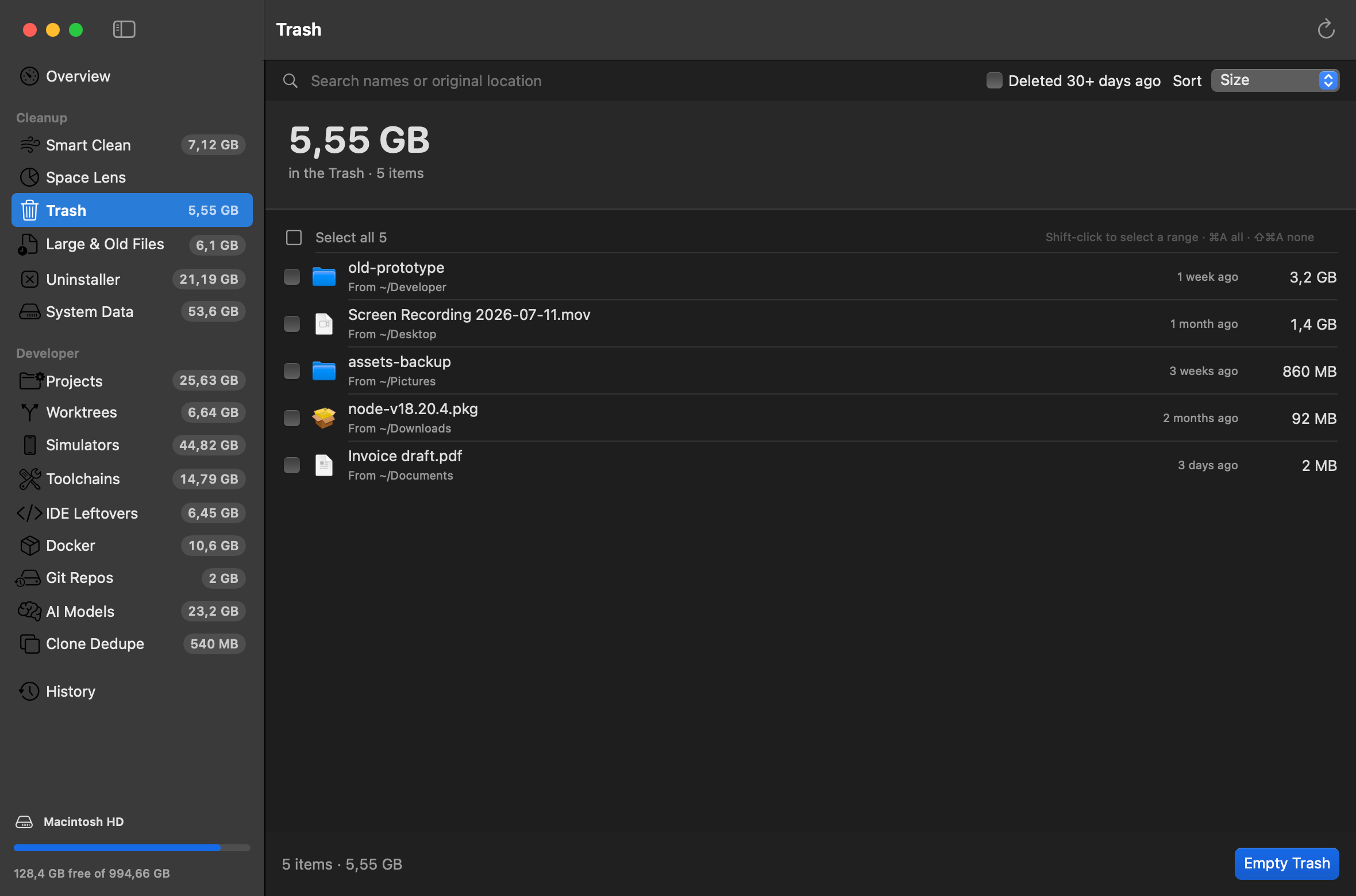Click the assets-backup folder icon

[324, 371]
